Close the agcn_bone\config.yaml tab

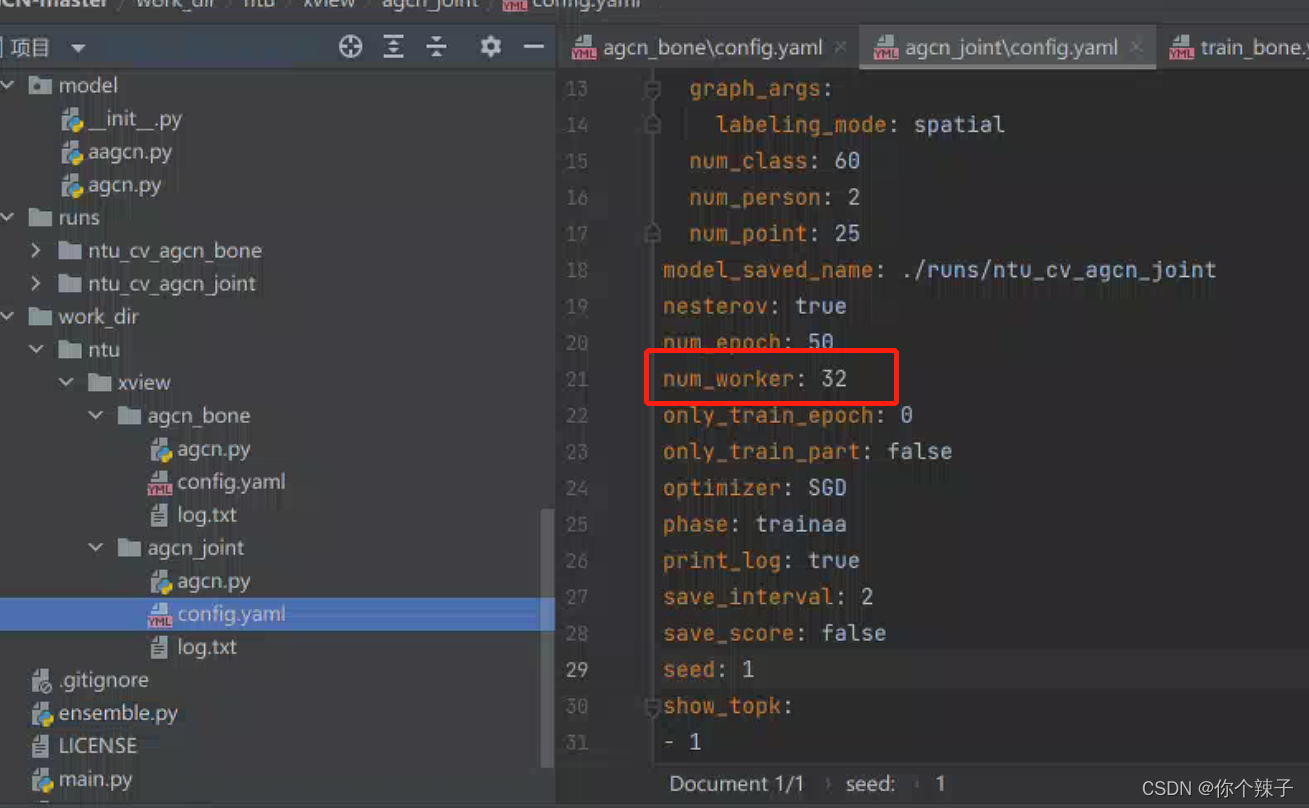point(841,47)
